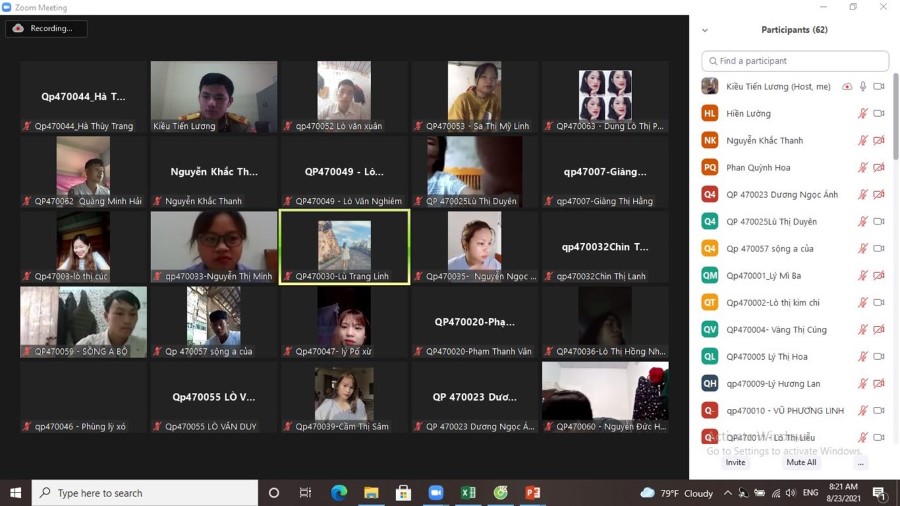Open Excel from taskbar

coord(468,493)
